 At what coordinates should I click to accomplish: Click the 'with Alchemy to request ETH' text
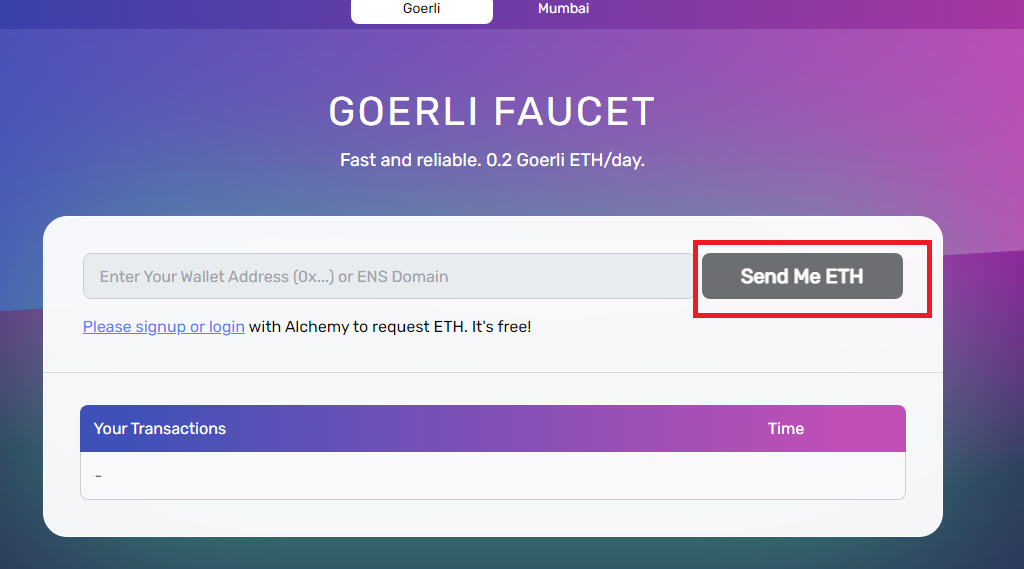(357, 327)
